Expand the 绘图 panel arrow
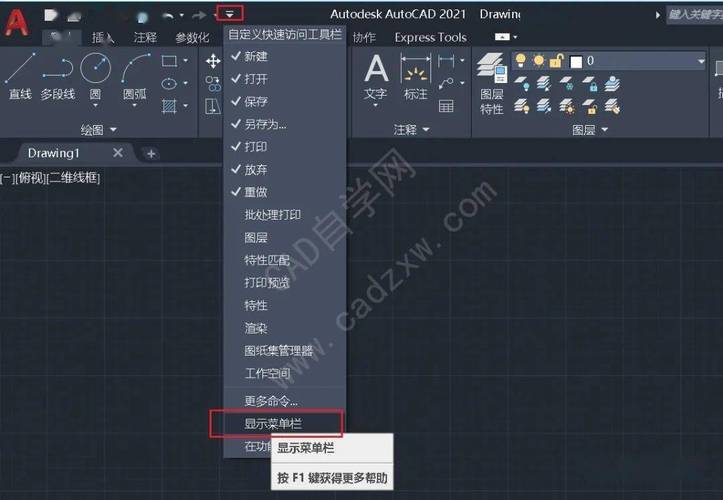This screenshot has height=500, width=723. coord(113,130)
